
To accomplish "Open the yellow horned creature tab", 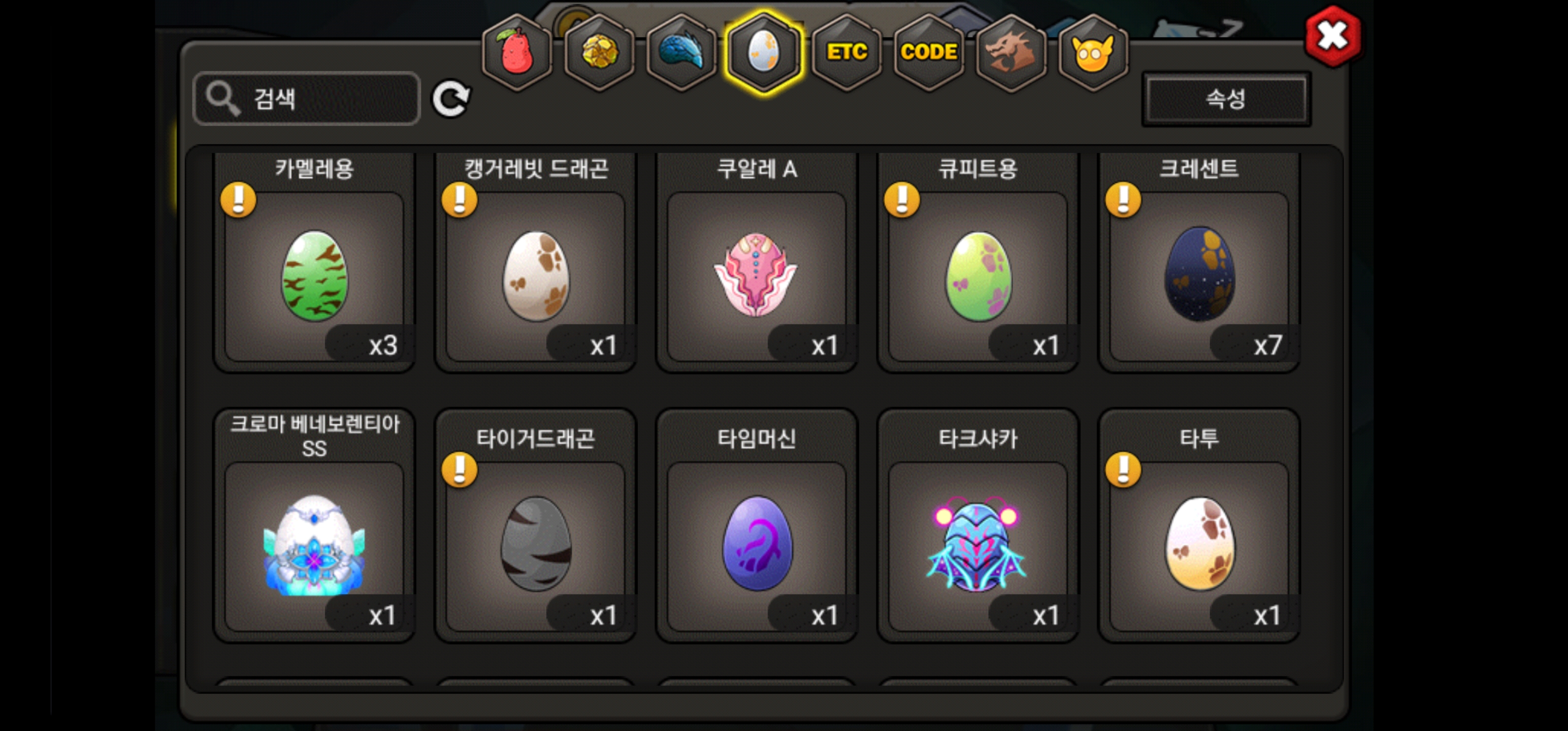I will (1093, 52).
